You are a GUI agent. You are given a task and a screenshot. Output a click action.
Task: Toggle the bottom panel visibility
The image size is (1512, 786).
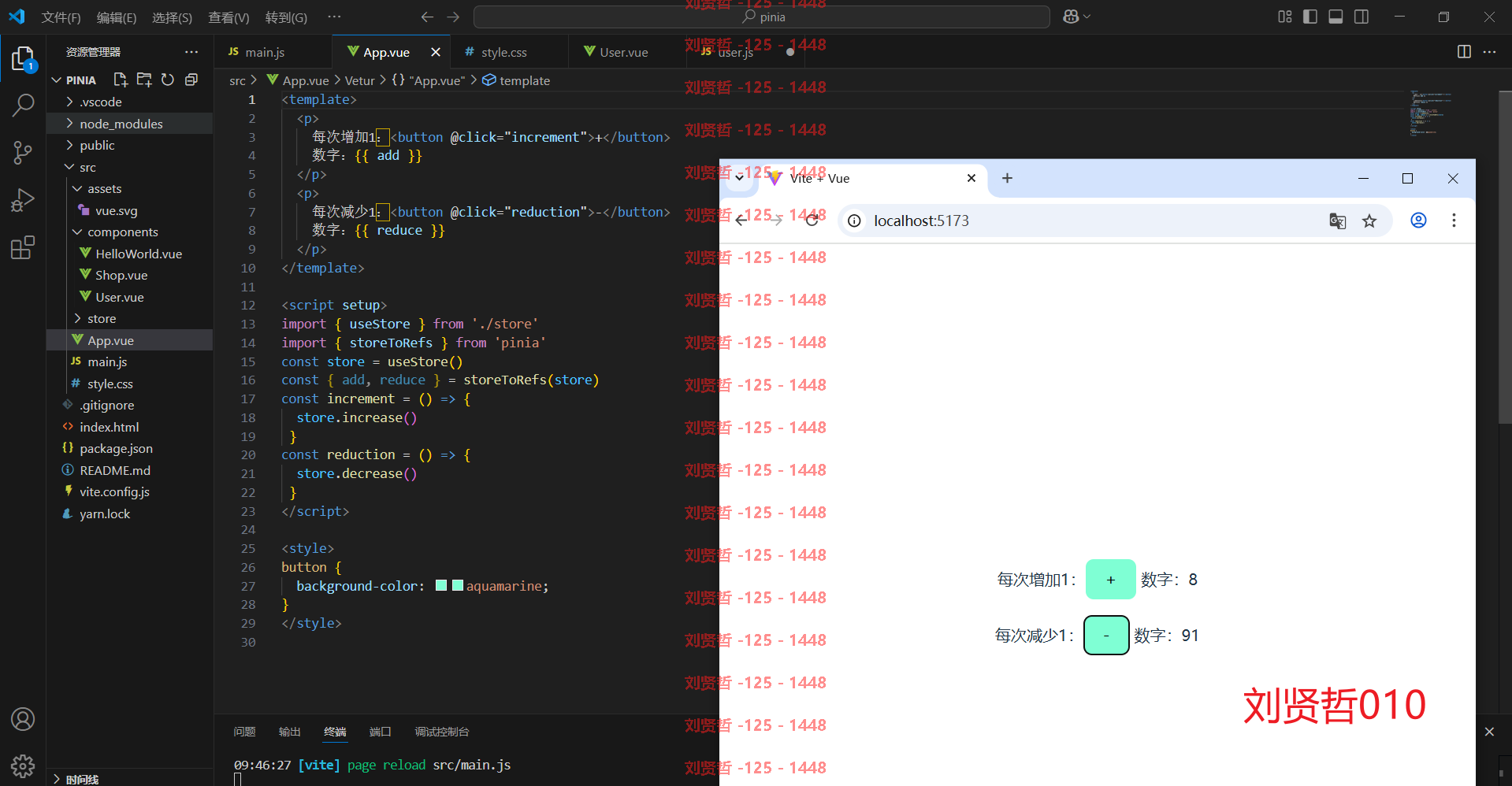click(1336, 17)
